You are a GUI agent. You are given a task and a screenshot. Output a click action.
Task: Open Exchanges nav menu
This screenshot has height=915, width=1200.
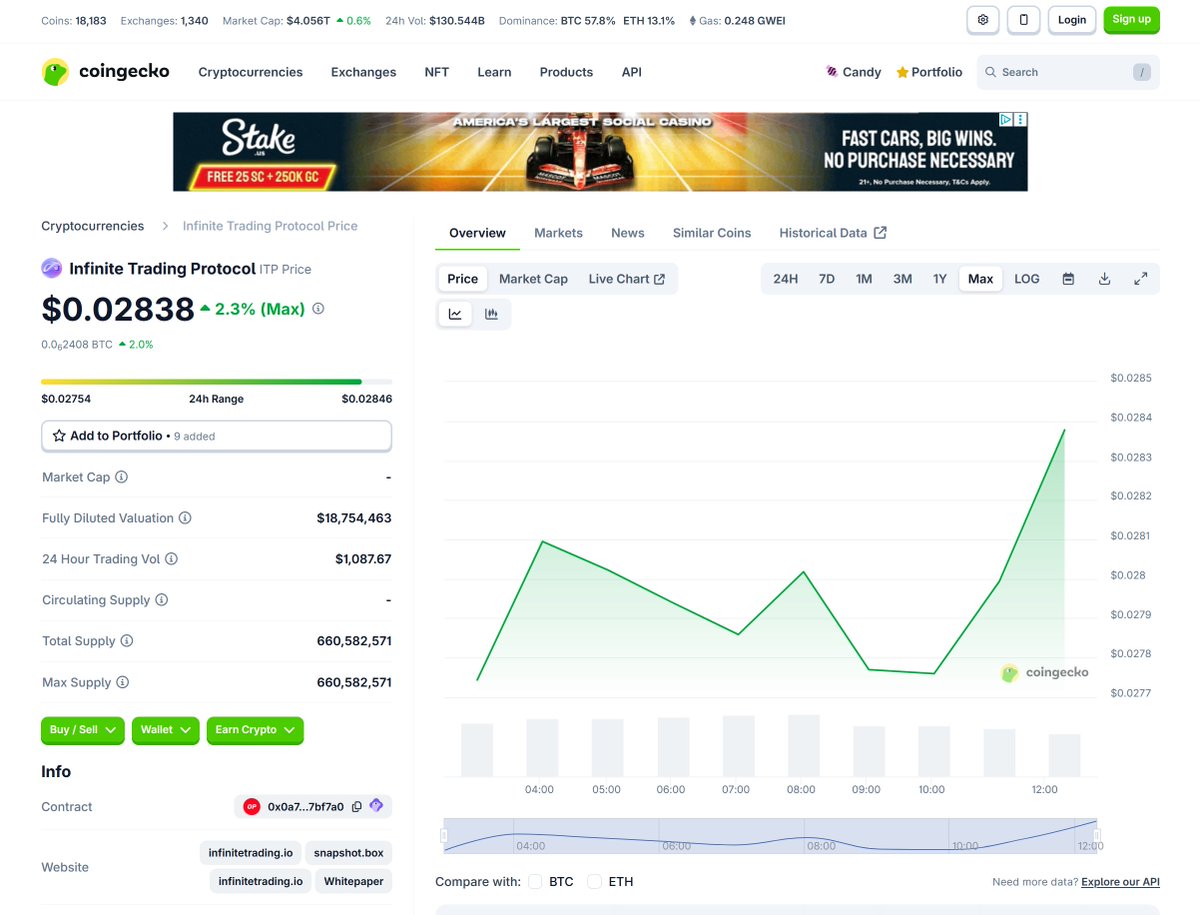coord(364,72)
